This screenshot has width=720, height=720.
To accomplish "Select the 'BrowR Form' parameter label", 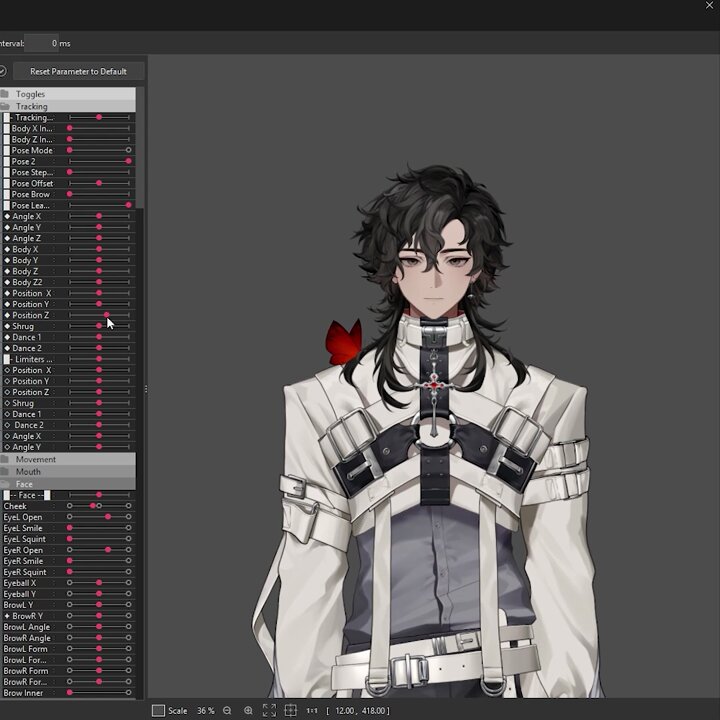I will click(x=26, y=671).
